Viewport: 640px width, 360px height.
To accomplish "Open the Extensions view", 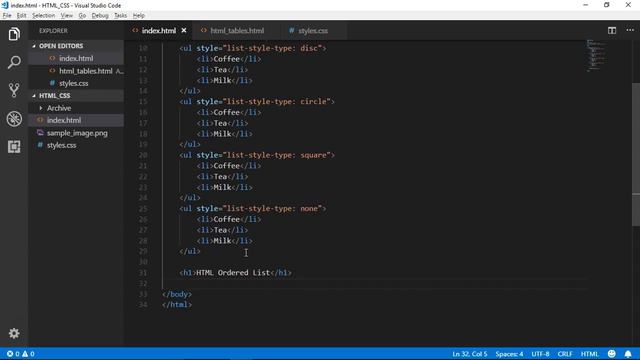I will click(x=14, y=147).
